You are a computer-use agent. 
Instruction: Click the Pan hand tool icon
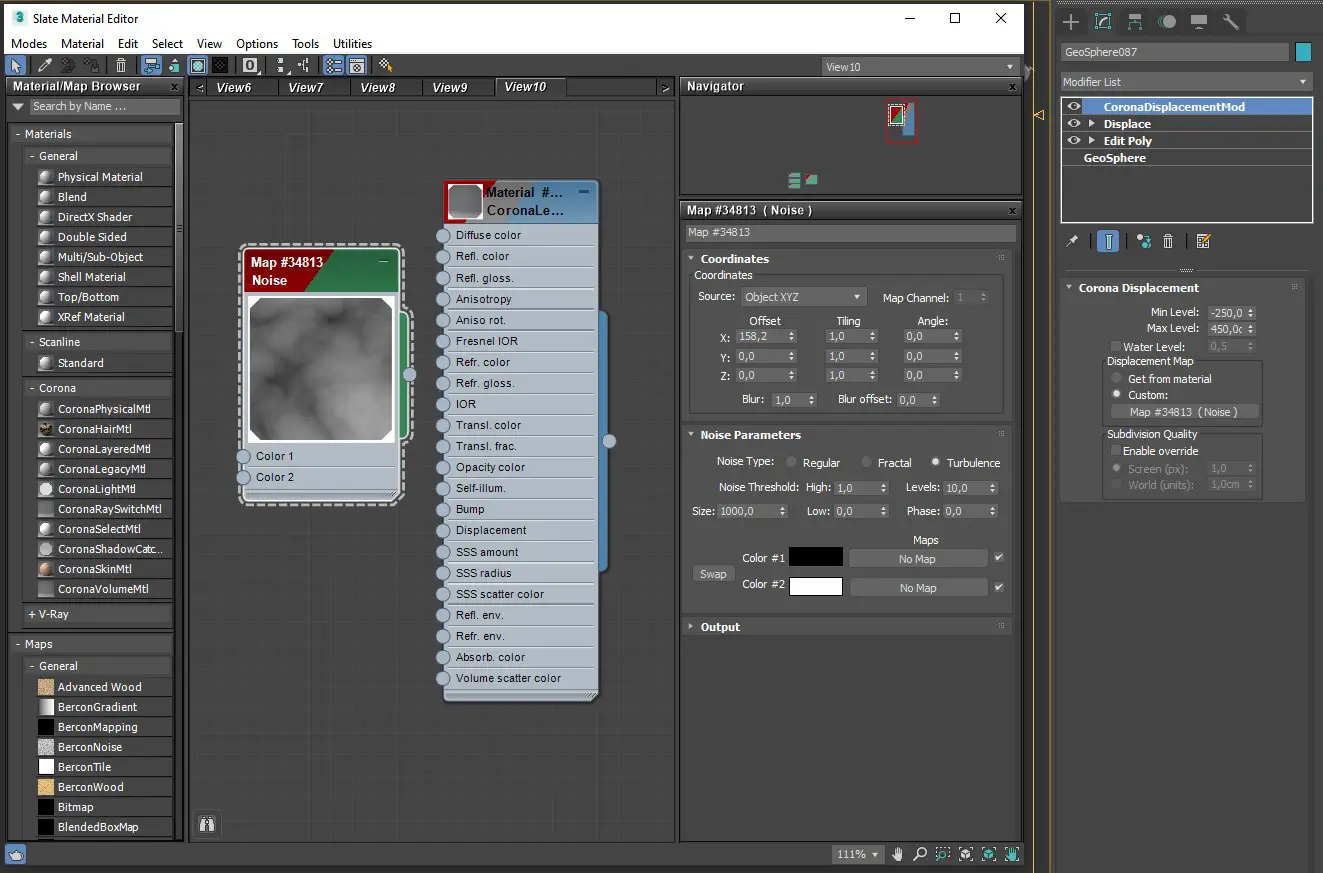click(898, 854)
